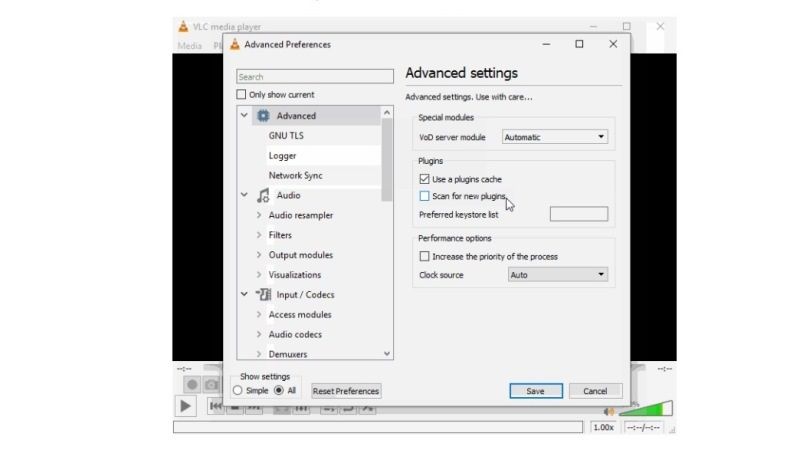
Task: Click the --:--/--:-- time display
Action: 643,427
